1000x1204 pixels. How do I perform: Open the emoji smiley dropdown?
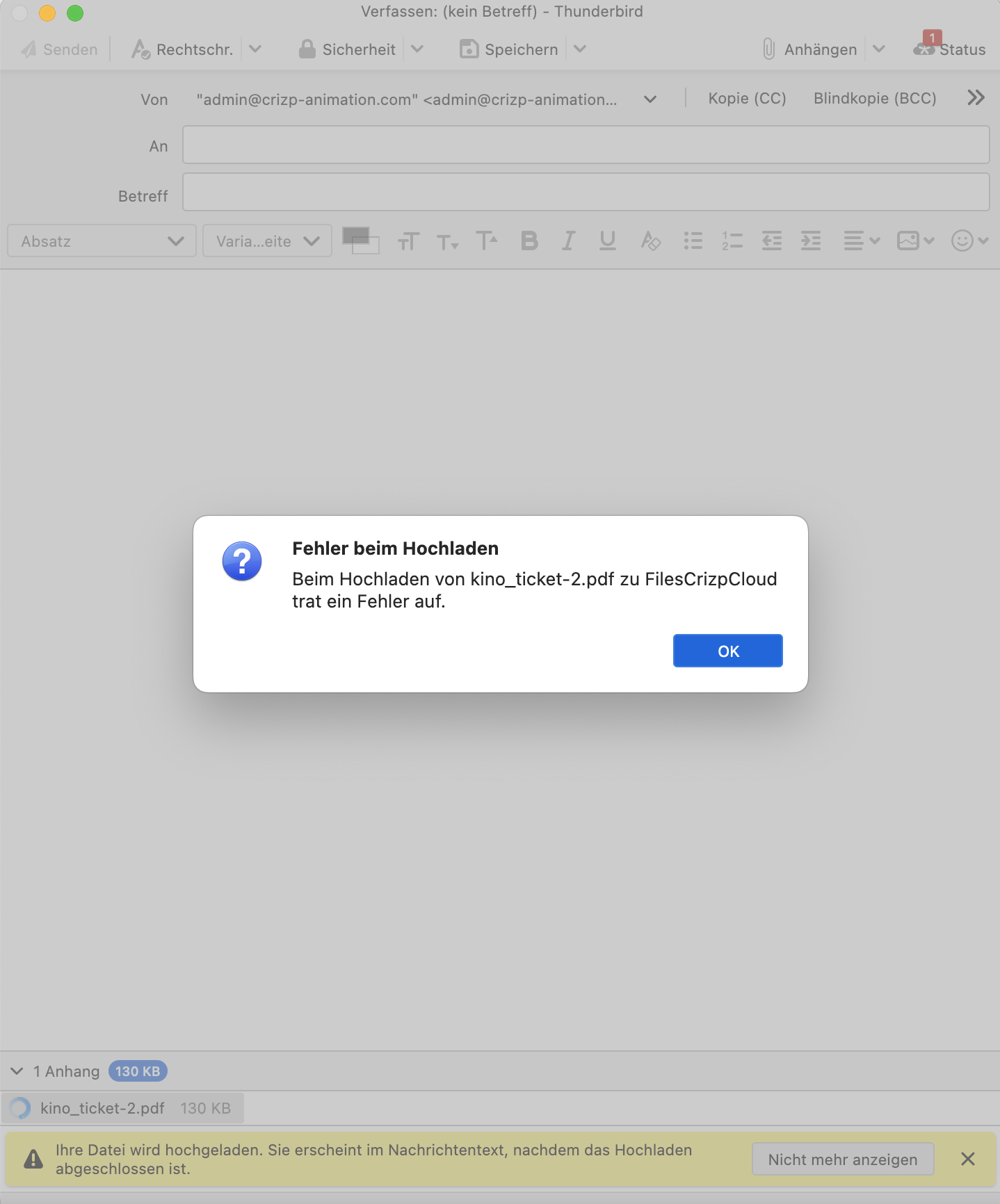[969, 241]
